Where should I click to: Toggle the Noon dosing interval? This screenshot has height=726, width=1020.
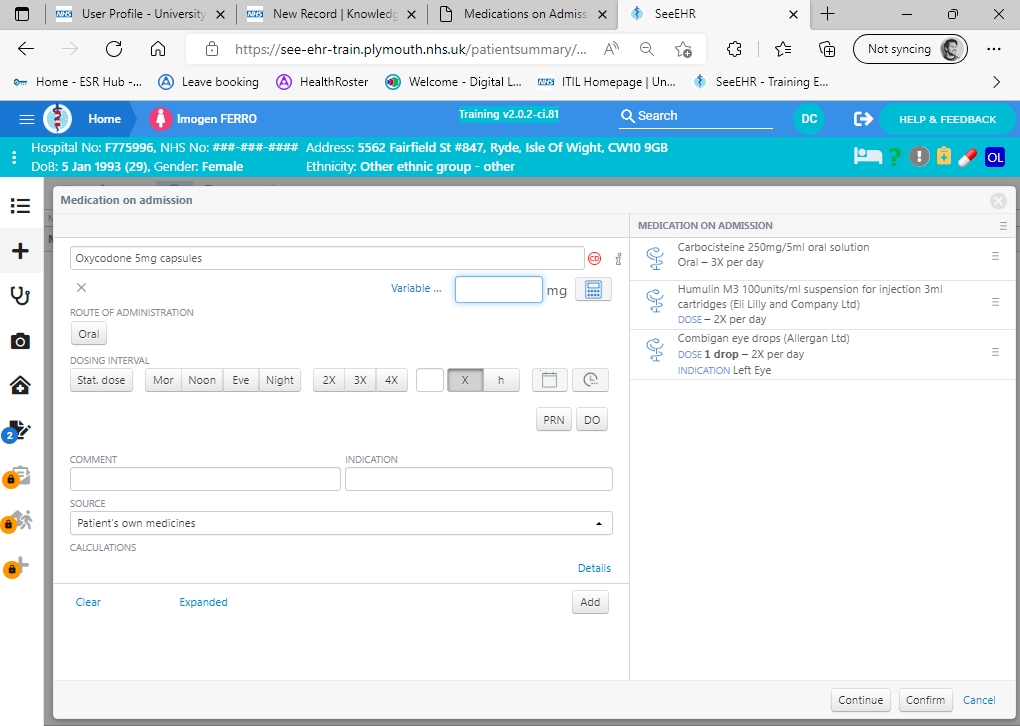click(x=202, y=380)
